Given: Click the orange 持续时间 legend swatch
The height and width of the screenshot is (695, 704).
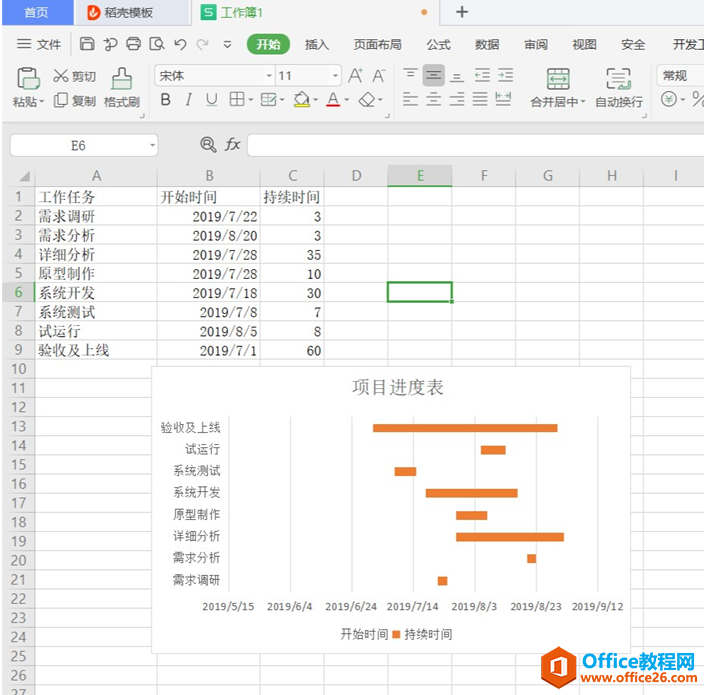Looking at the screenshot, I should coord(396,634).
